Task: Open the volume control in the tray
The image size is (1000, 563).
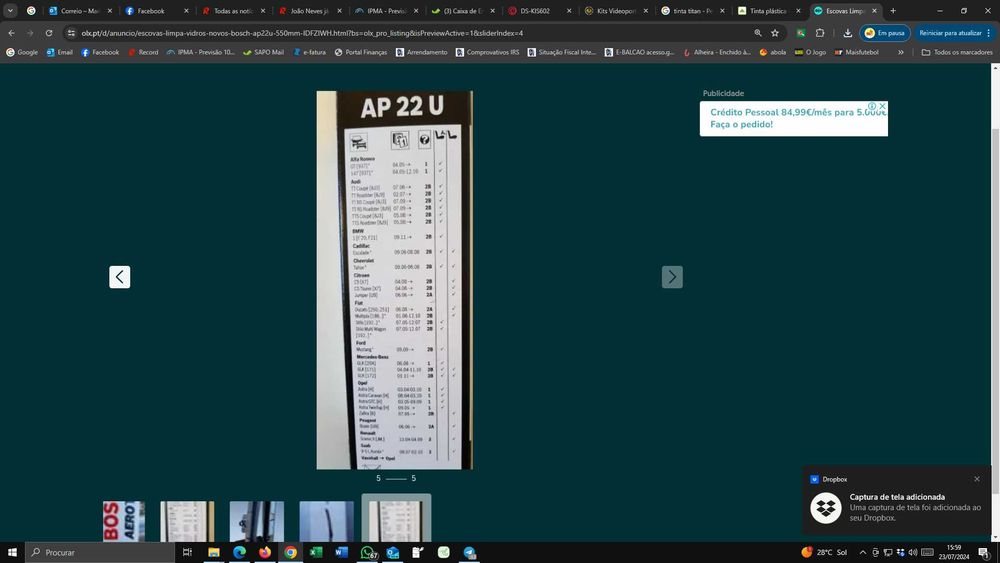Action: pyautogui.click(x=913, y=552)
